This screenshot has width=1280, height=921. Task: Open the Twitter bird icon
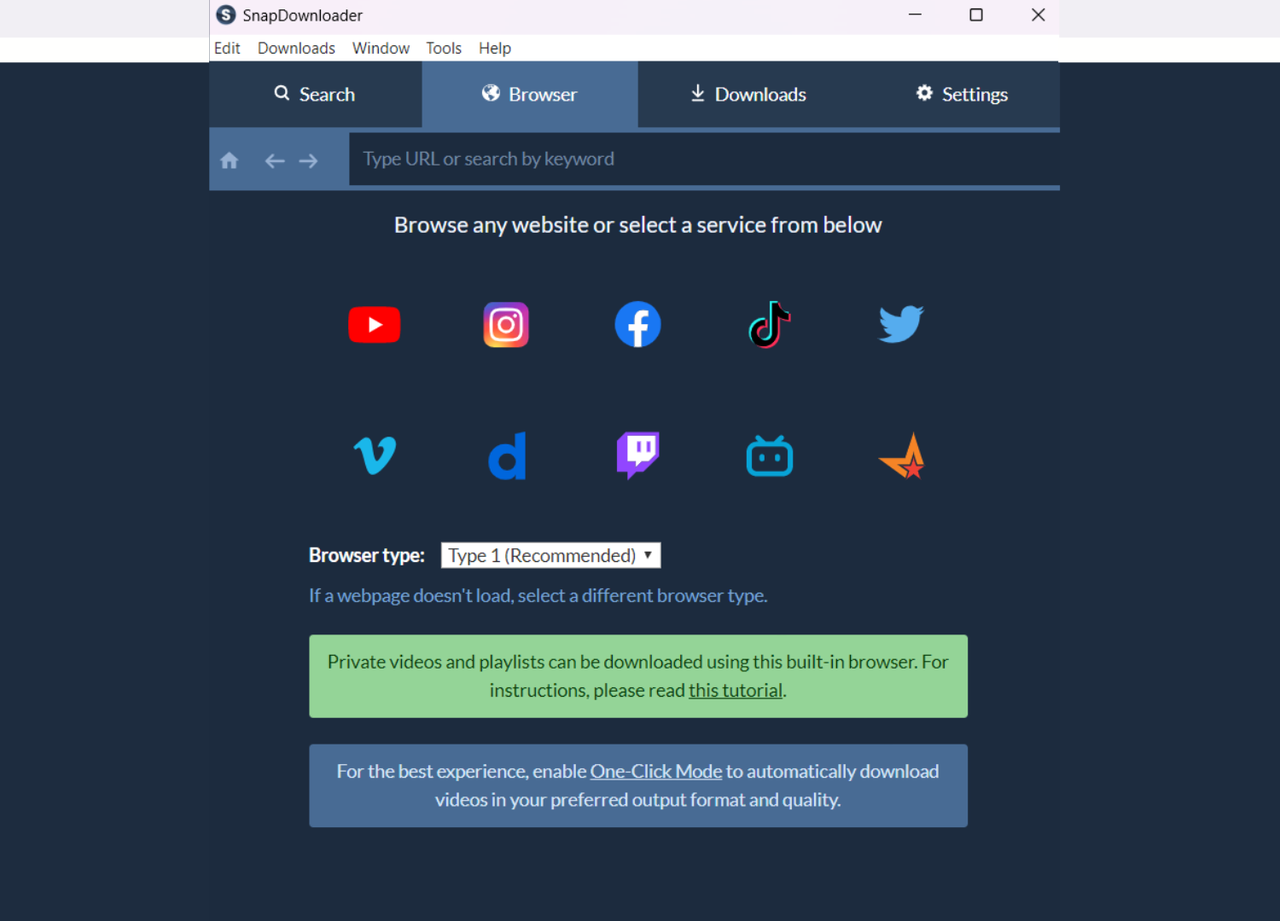[x=901, y=325]
